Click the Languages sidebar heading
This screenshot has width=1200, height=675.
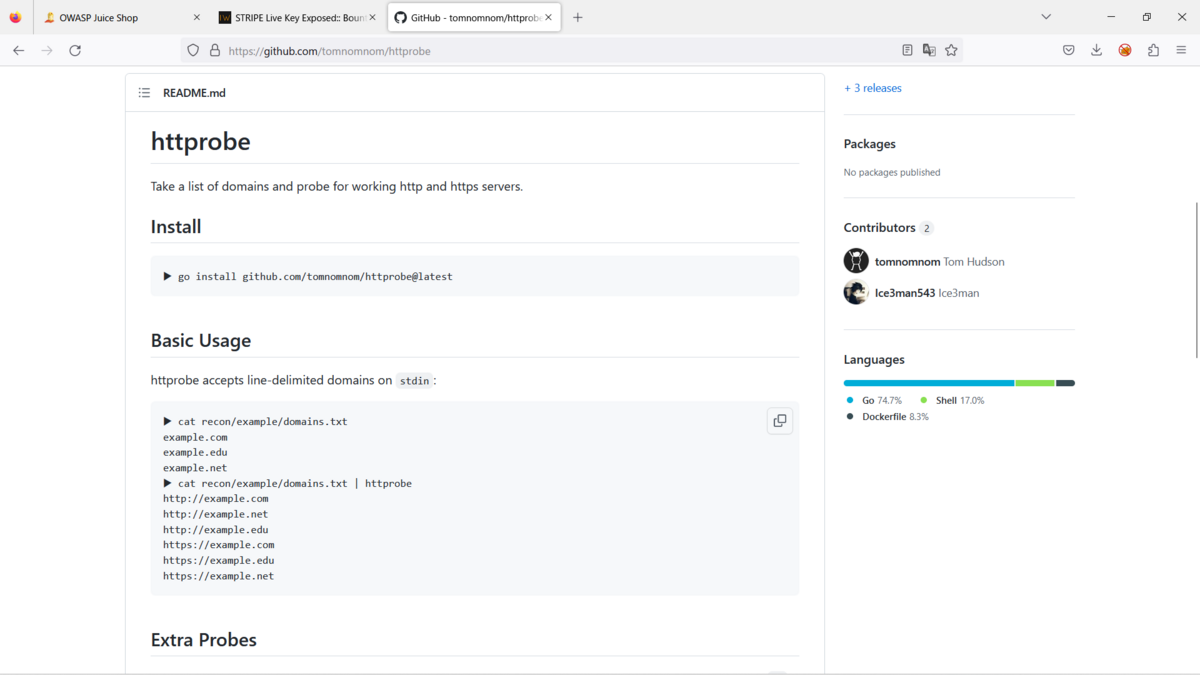(874, 360)
